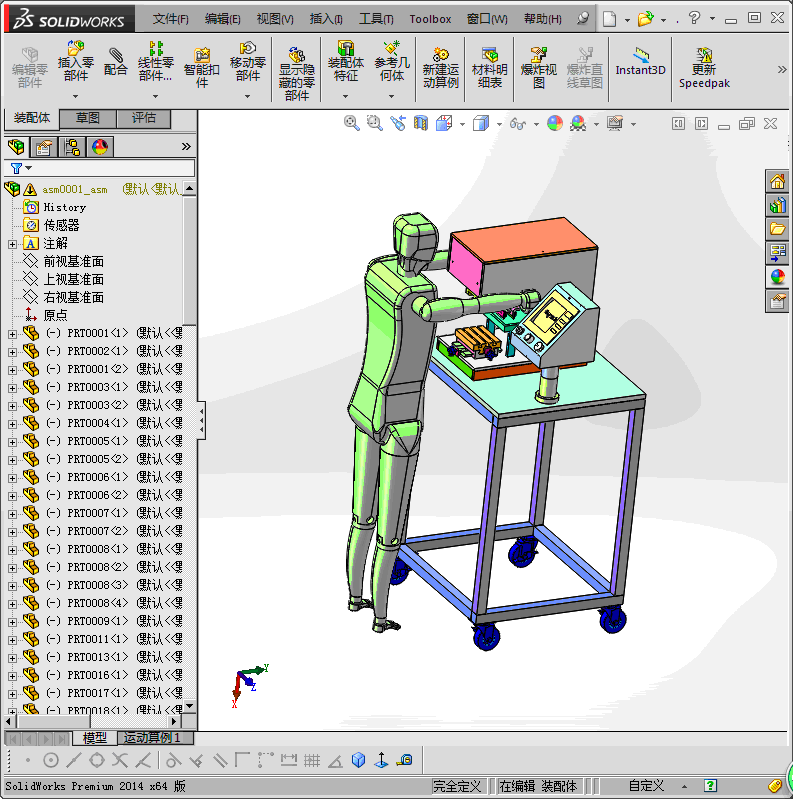The height and width of the screenshot is (799, 793).
Task: Open the 编辑(E) menu
Action: tap(223, 19)
